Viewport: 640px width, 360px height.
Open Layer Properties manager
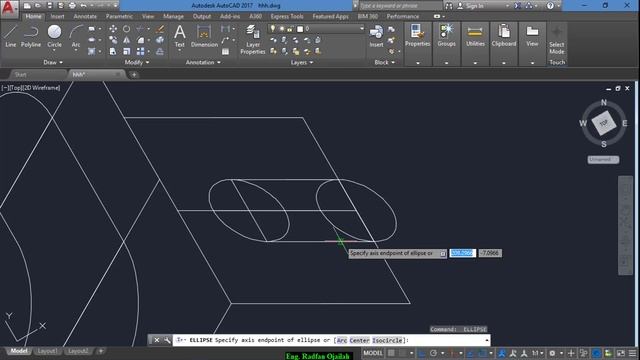[253, 39]
